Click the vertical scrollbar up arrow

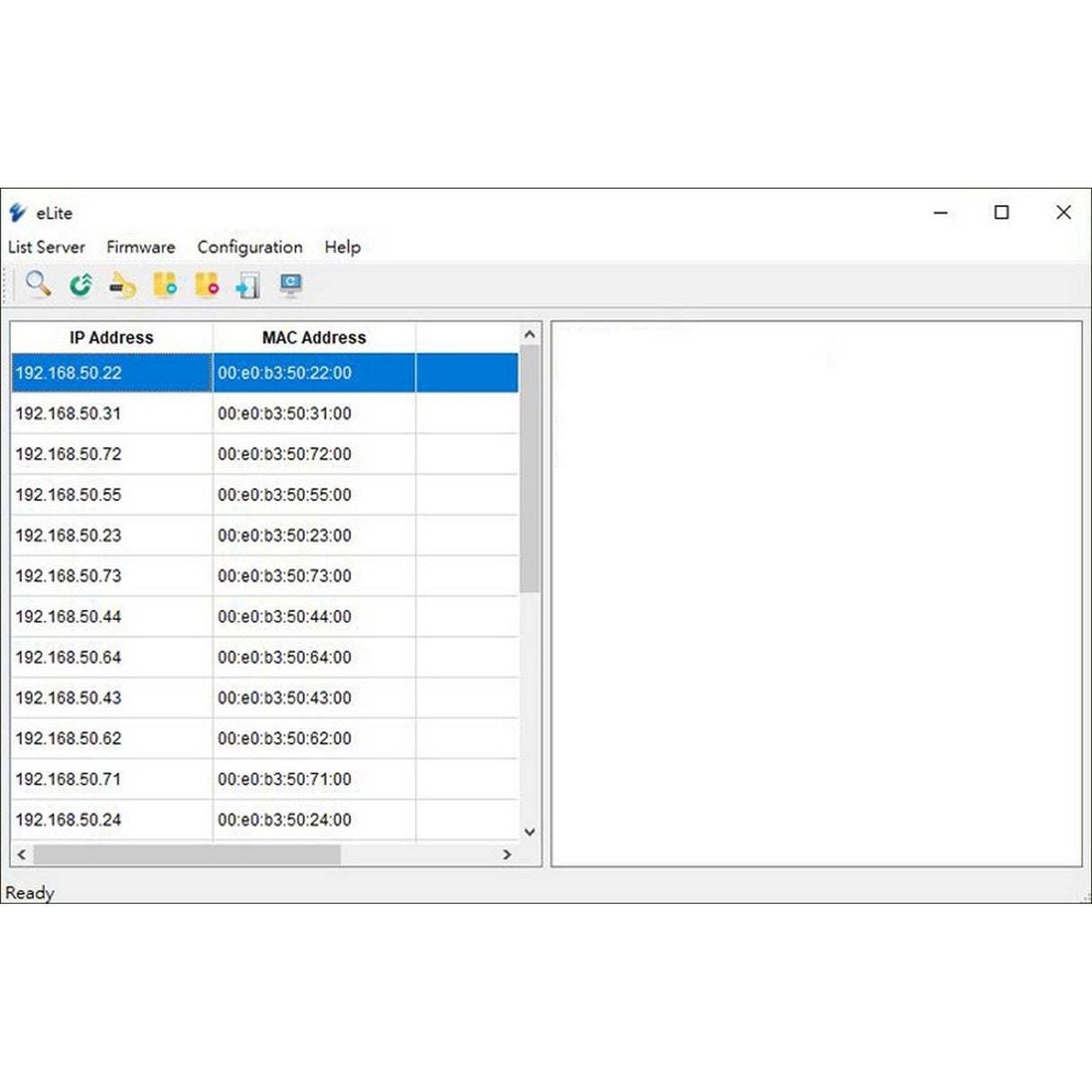(x=530, y=335)
